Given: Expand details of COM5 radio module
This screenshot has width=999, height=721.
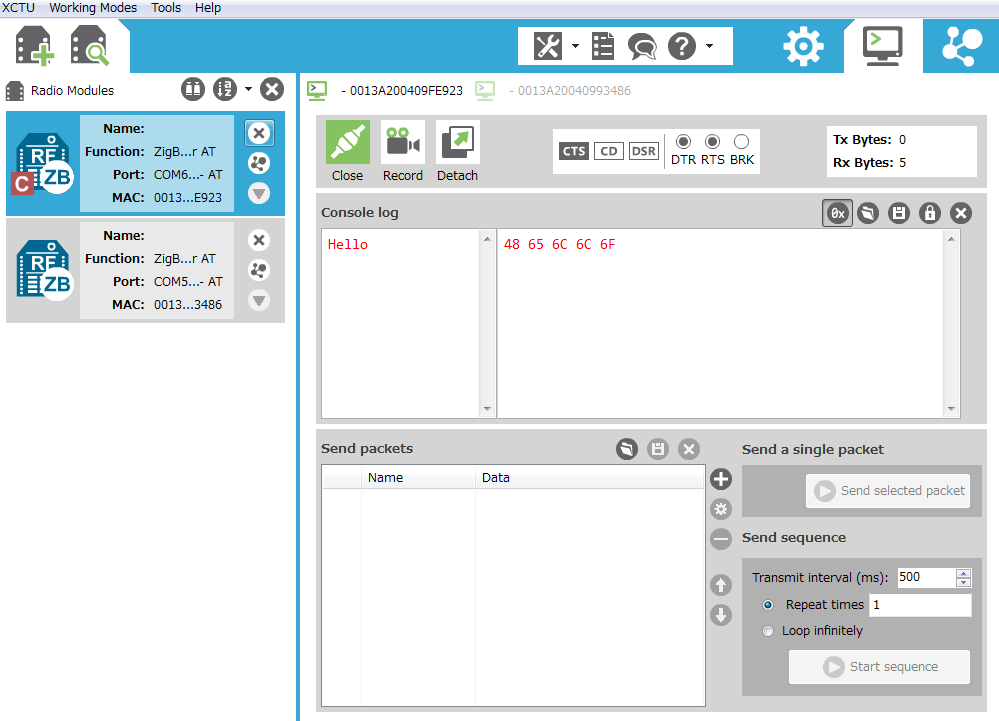Looking at the screenshot, I should [259, 300].
